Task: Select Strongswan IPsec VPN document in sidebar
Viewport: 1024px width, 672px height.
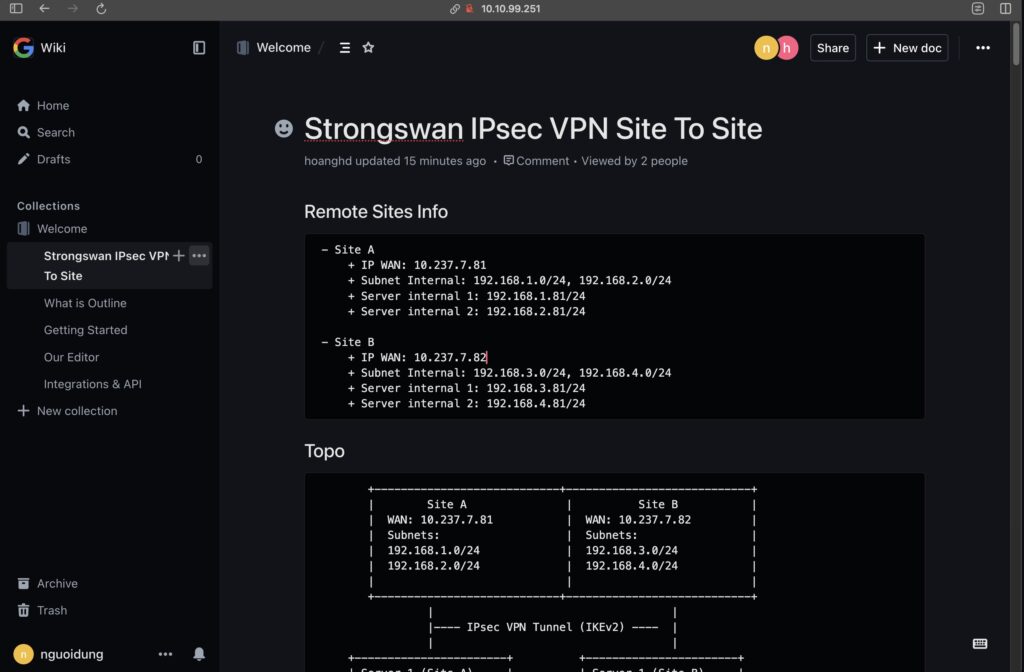Action: pyautogui.click(x=104, y=266)
